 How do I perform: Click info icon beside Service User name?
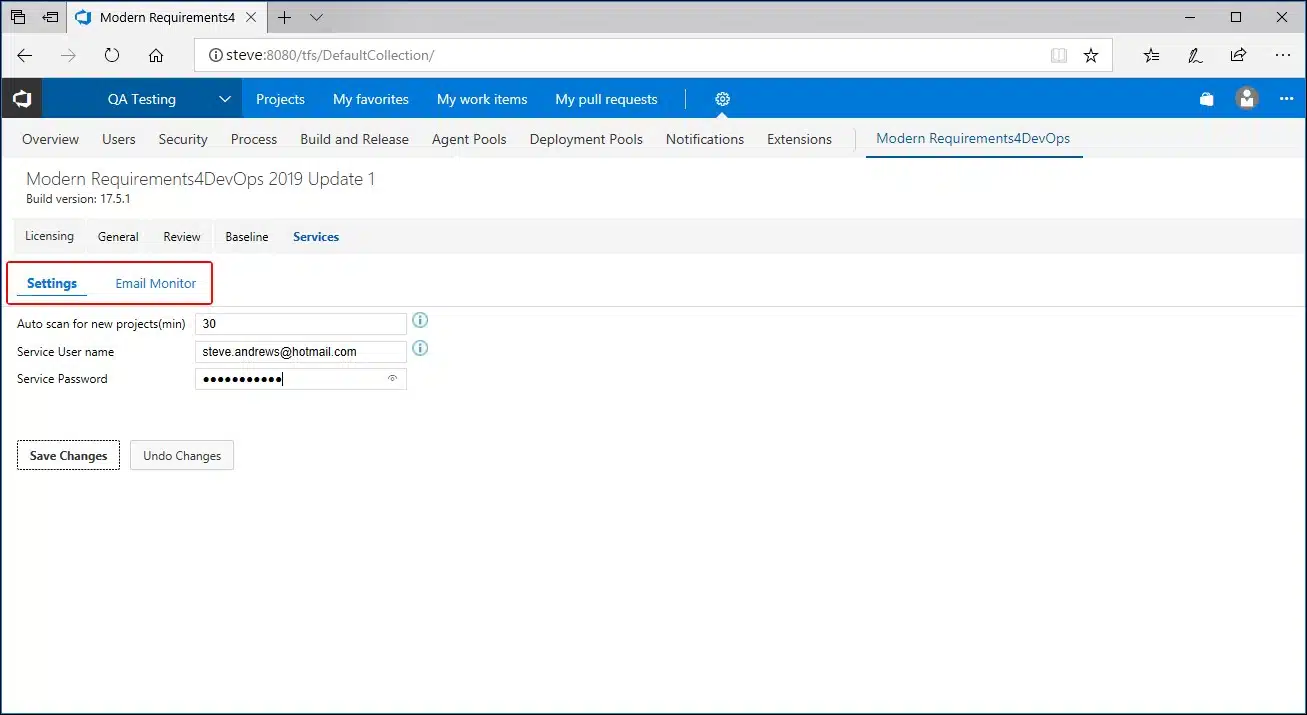click(x=420, y=348)
